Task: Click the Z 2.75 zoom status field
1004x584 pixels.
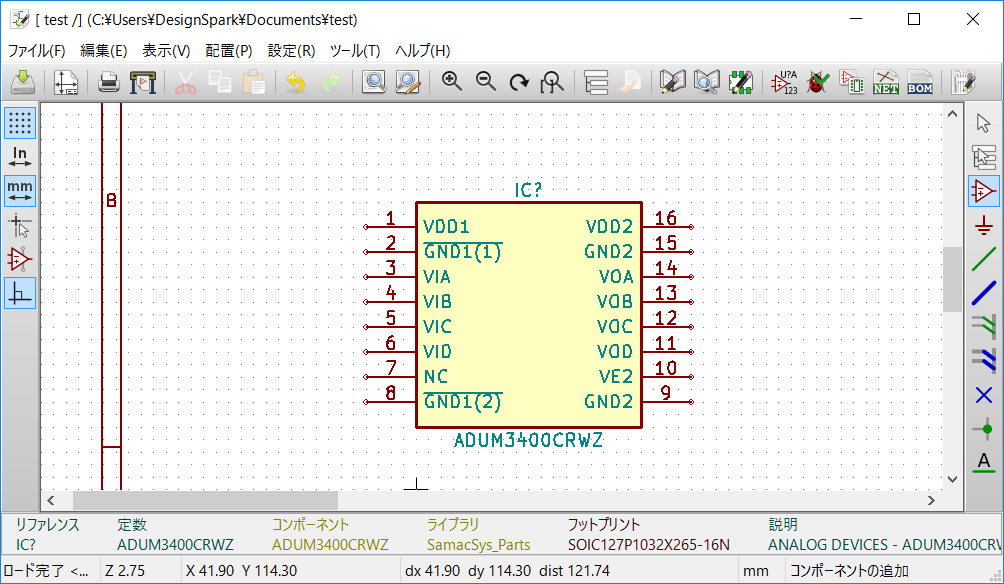Action: click(x=125, y=571)
